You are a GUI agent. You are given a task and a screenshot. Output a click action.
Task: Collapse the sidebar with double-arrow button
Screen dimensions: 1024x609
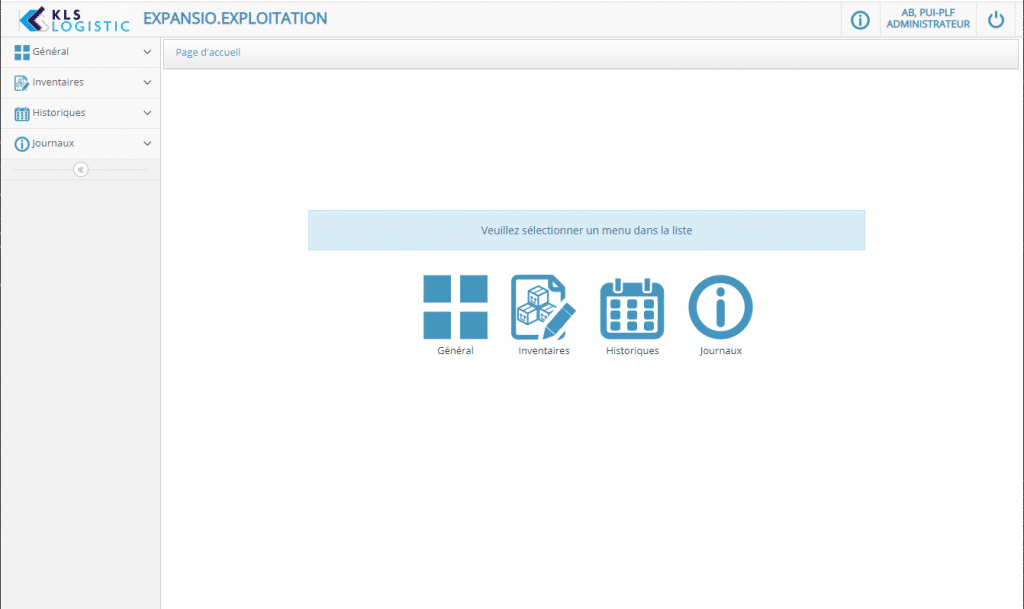(x=80, y=170)
